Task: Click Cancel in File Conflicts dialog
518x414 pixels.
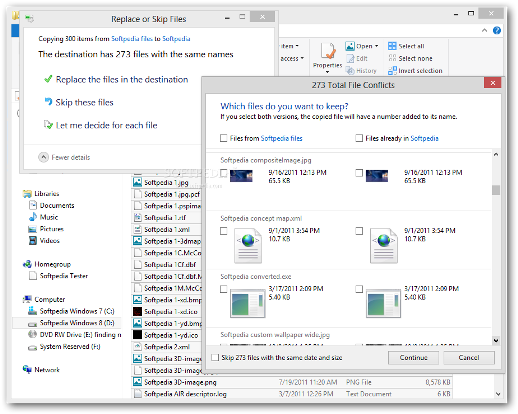Action: coord(469,358)
